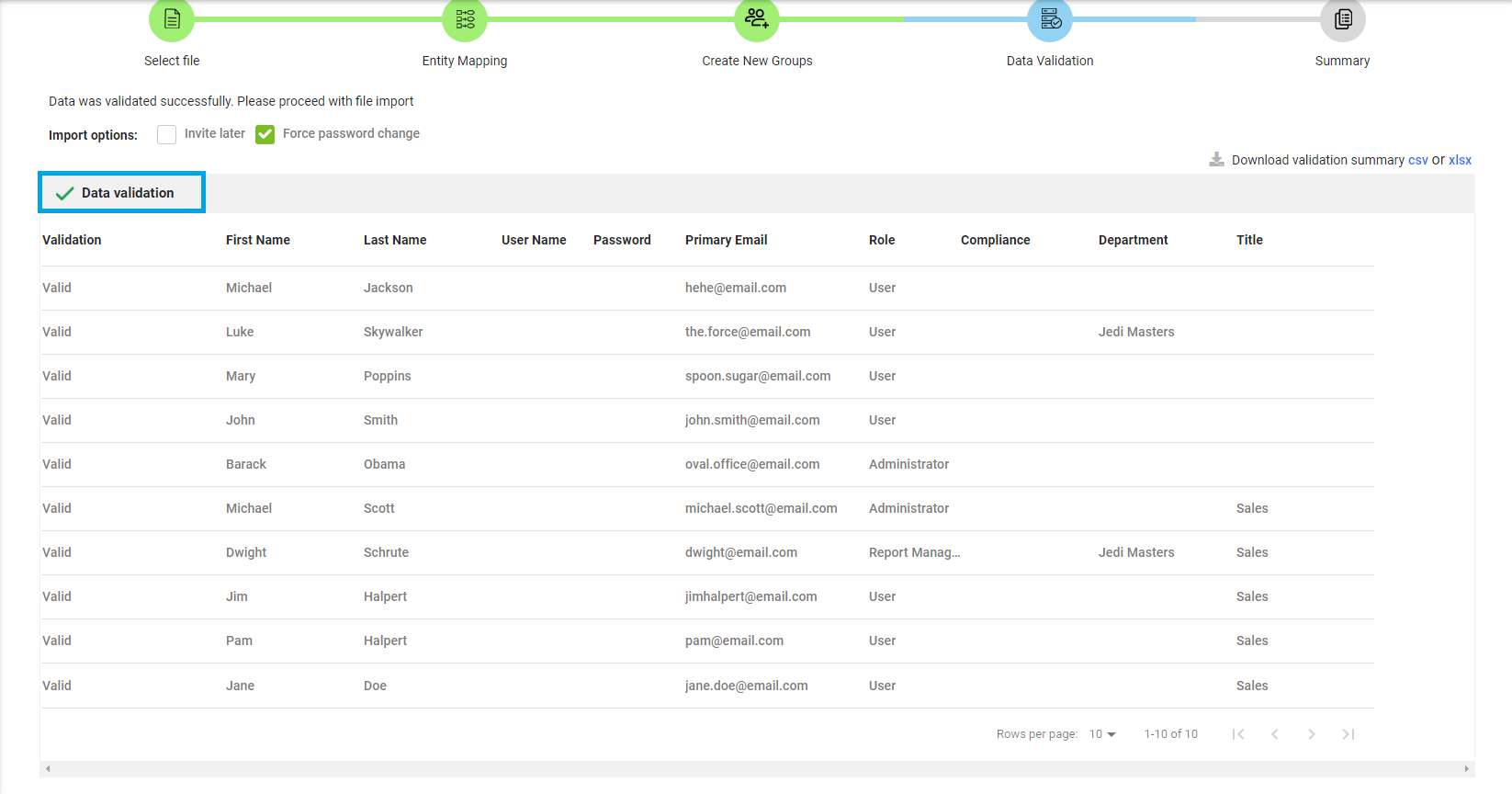This screenshot has width=1512, height=794.
Task: Click the download validation summary icon
Action: point(1216,160)
